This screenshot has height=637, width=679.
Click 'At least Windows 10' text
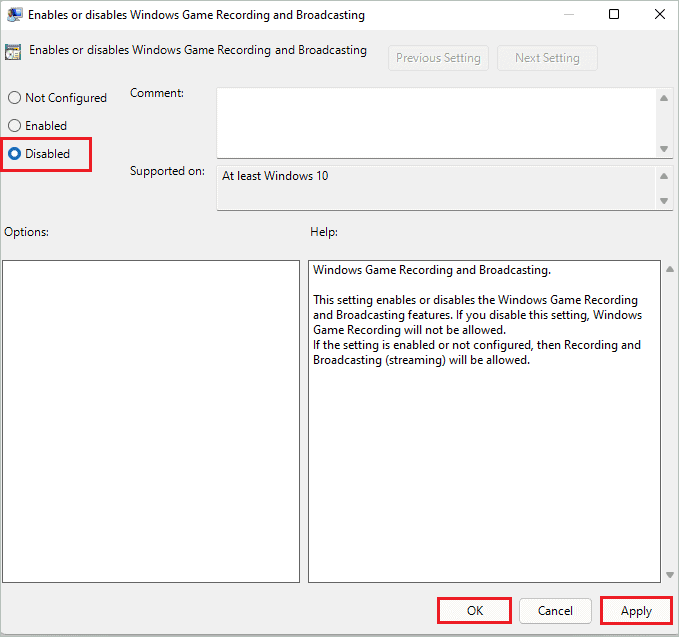(275, 176)
